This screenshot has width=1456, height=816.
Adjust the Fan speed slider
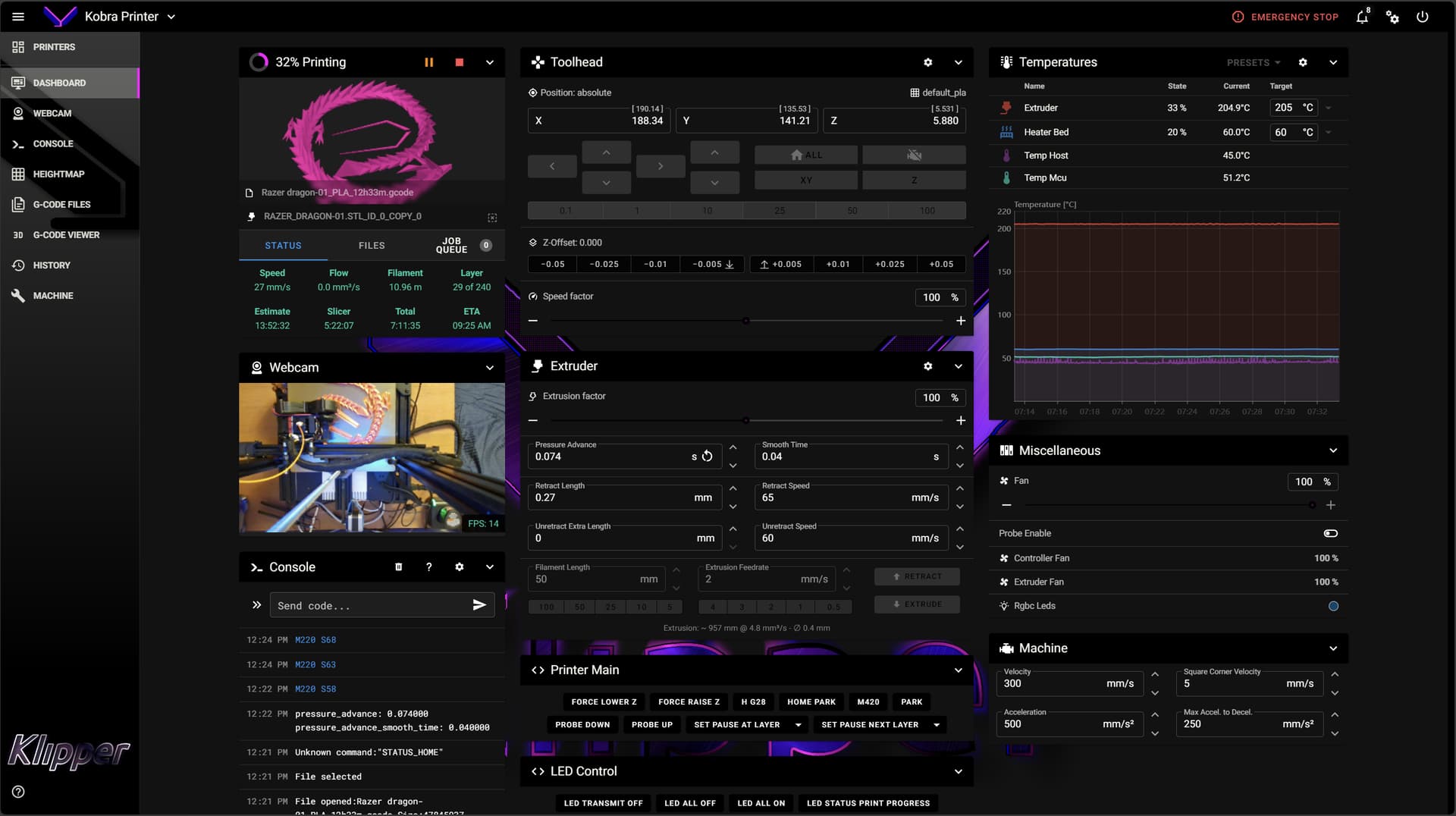(x=1169, y=505)
